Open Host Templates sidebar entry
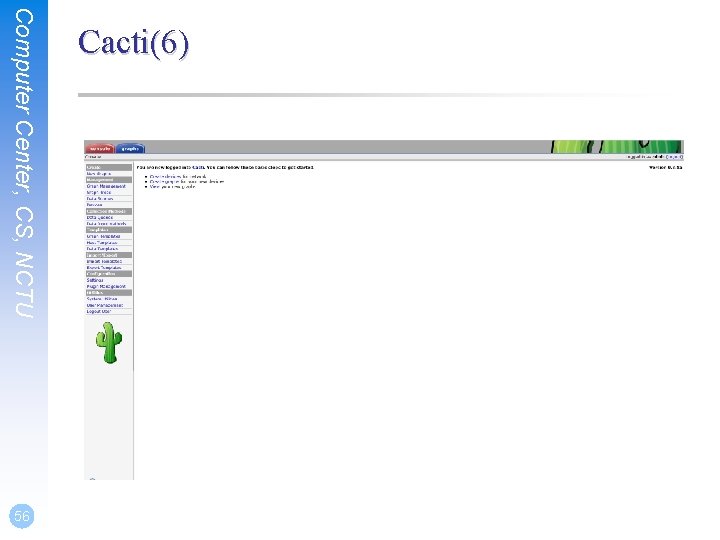 (102, 243)
